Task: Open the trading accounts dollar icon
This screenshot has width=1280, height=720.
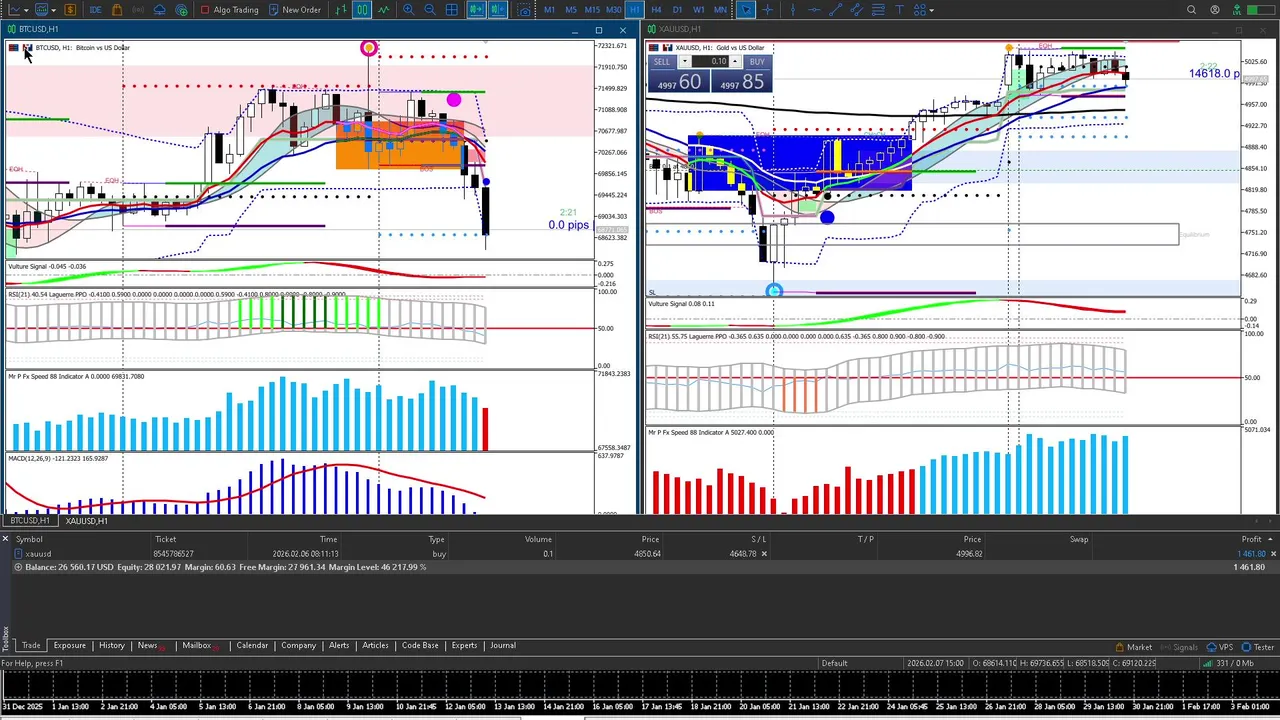Action: pos(70,10)
